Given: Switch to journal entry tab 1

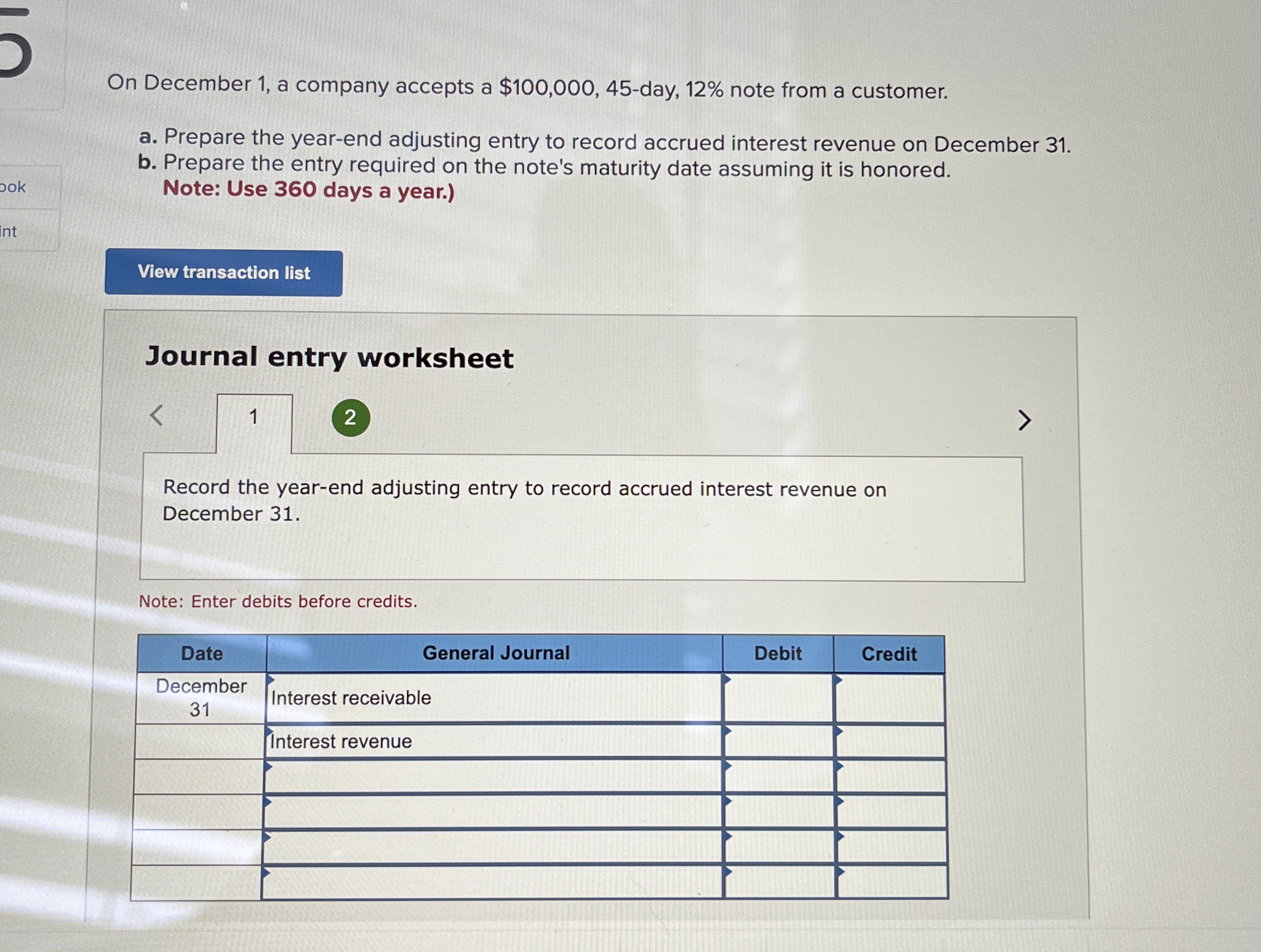Looking at the screenshot, I should pos(254,417).
